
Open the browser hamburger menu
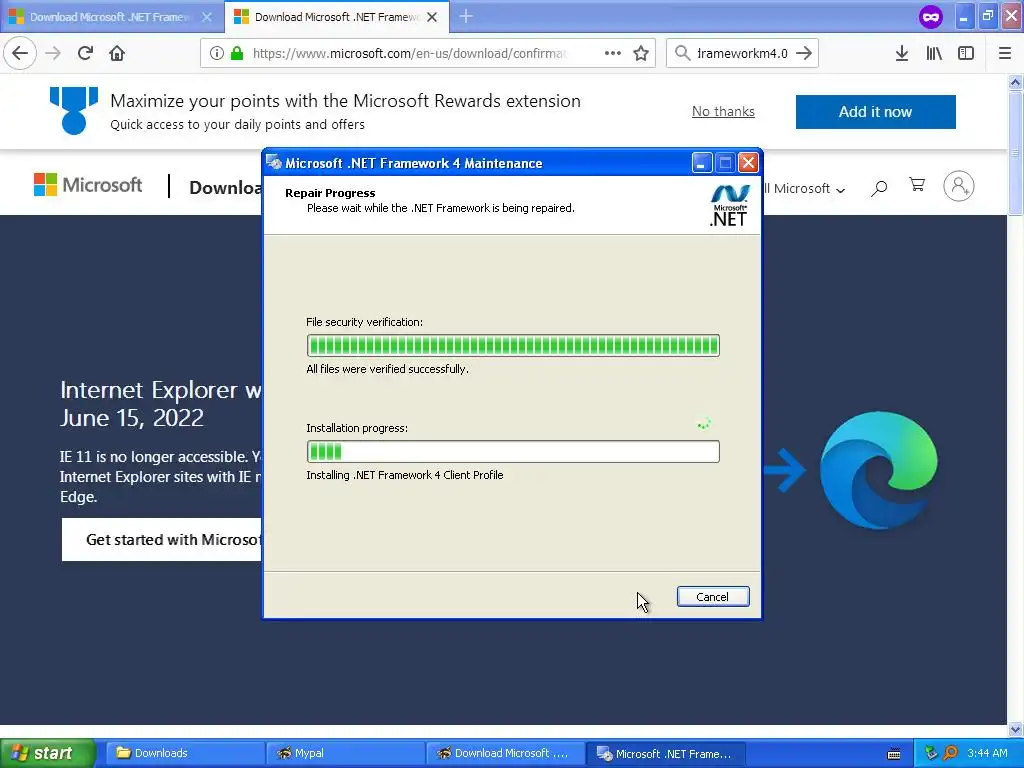point(1005,53)
